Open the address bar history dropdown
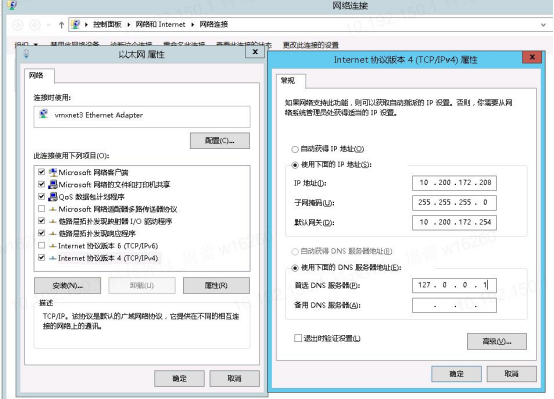 tap(543, 25)
